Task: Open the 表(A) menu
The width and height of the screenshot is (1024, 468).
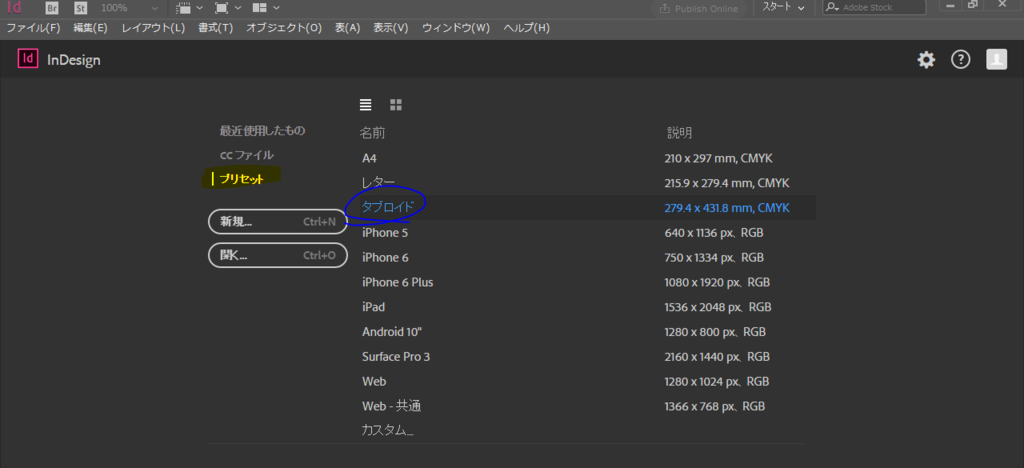Action: [x=347, y=28]
